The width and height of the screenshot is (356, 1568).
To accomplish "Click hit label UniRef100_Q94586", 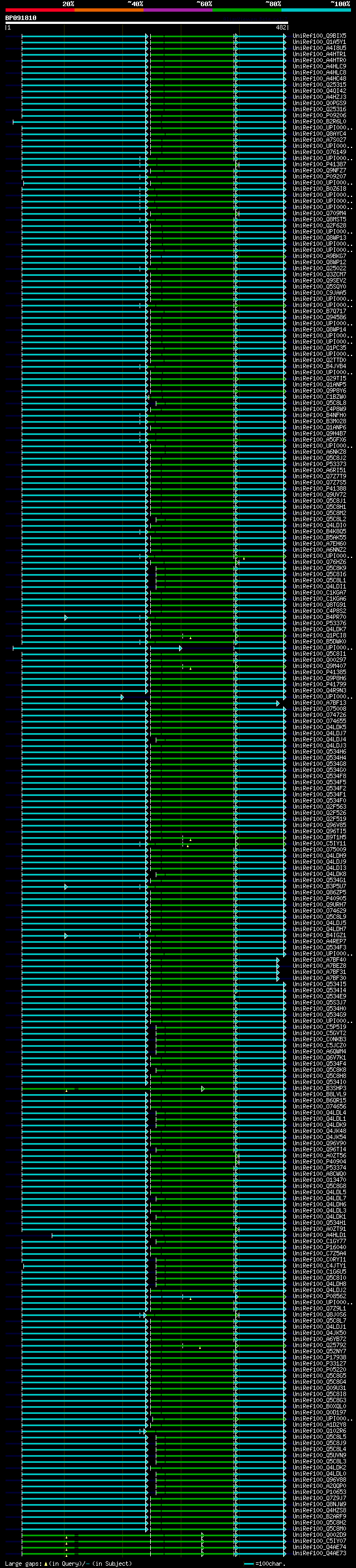I will [x=319, y=317].
